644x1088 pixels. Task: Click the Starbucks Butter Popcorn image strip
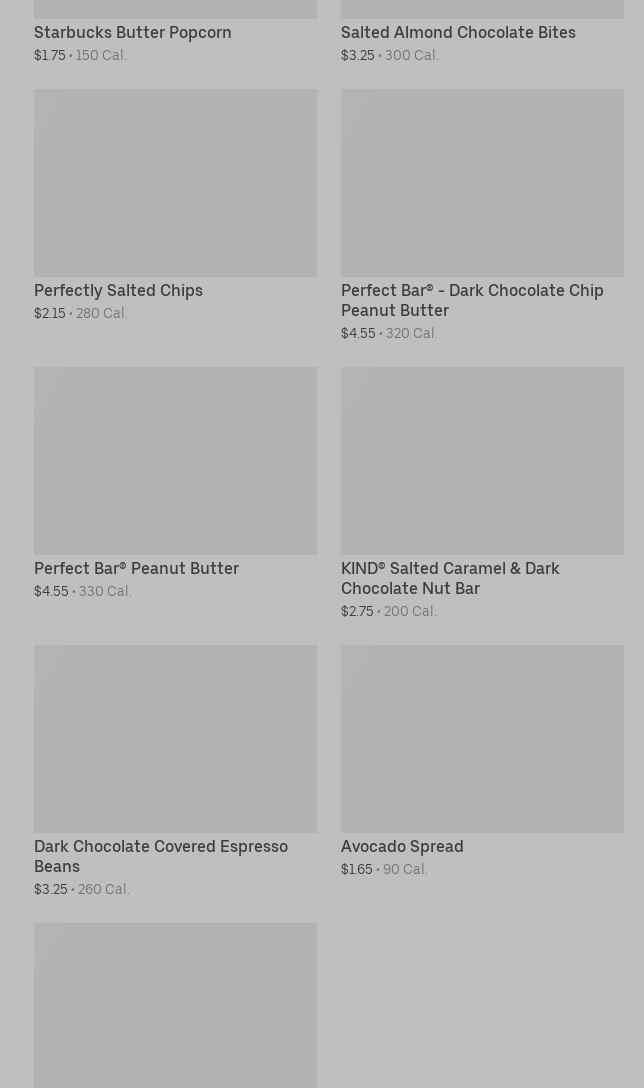pyautogui.click(x=175, y=9)
